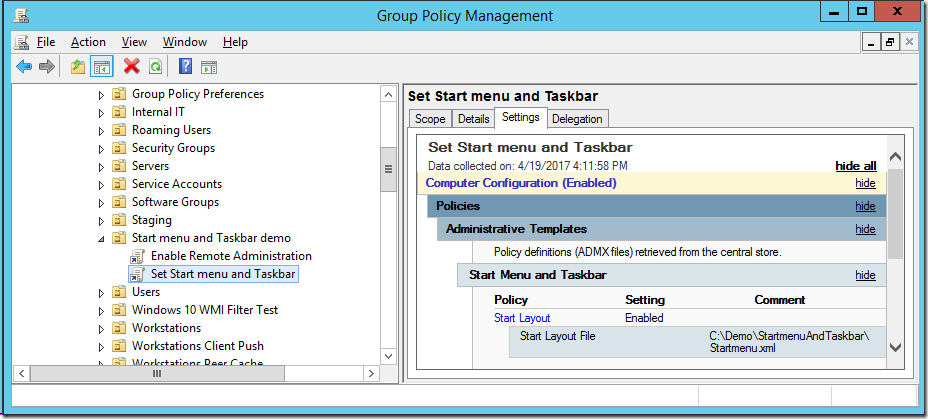Click the Show/Hide Action Pane icon
Image resolution: width=928 pixels, height=419 pixels.
pyautogui.click(x=208, y=67)
